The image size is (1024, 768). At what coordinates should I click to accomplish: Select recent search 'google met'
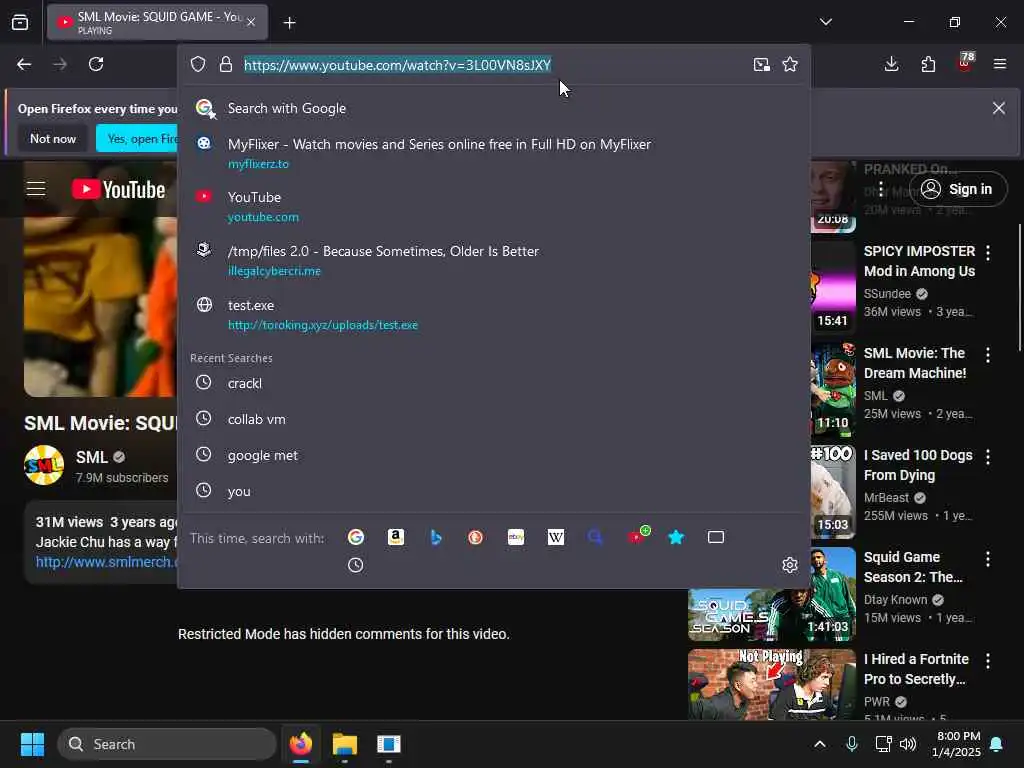point(494,455)
